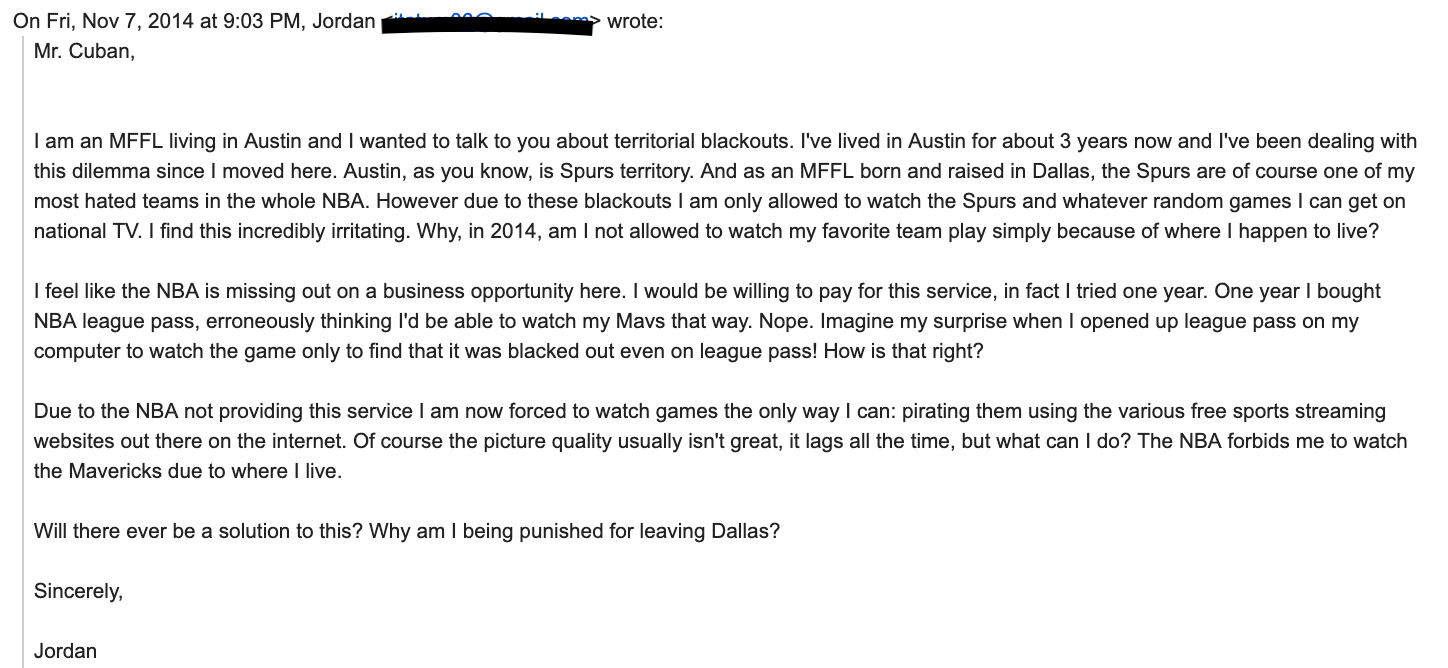Click the 'Sincerely,' closing line
The height and width of the screenshot is (668, 1448).
[78, 592]
